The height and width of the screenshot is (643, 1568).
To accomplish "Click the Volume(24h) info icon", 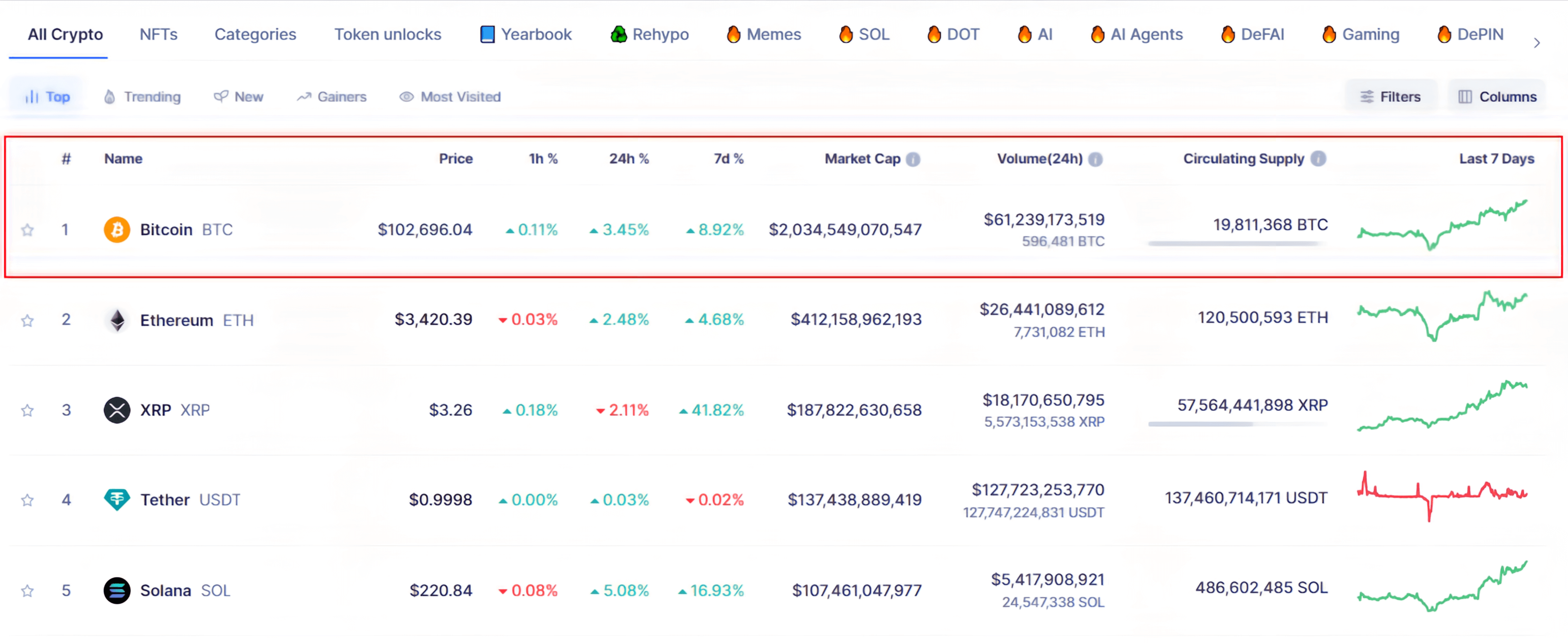I will pos(1095,159).
